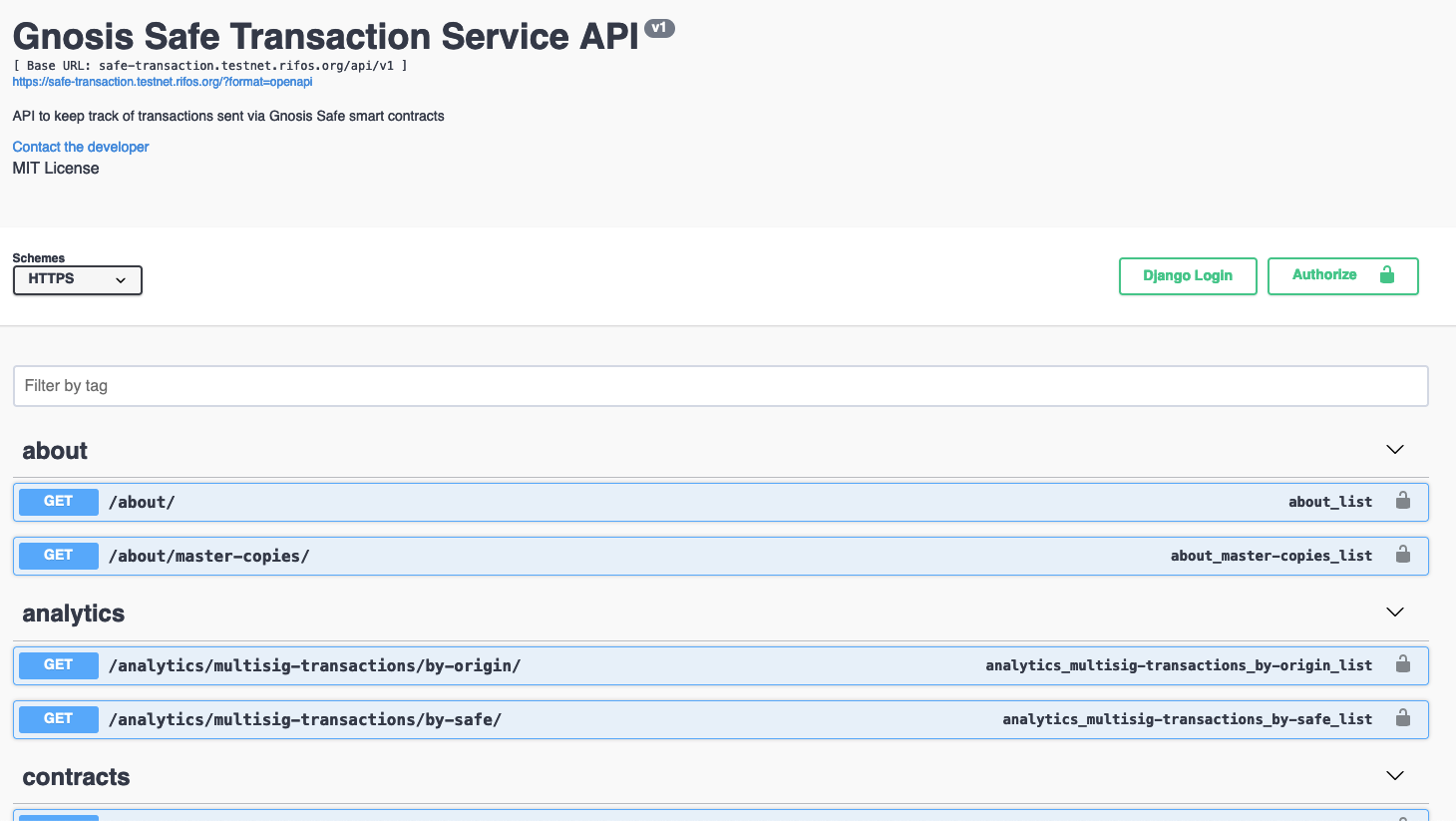
Task: Click lock icon on by-origin endpoint row
Action: pyautogui.click(x=1403, y=664)
